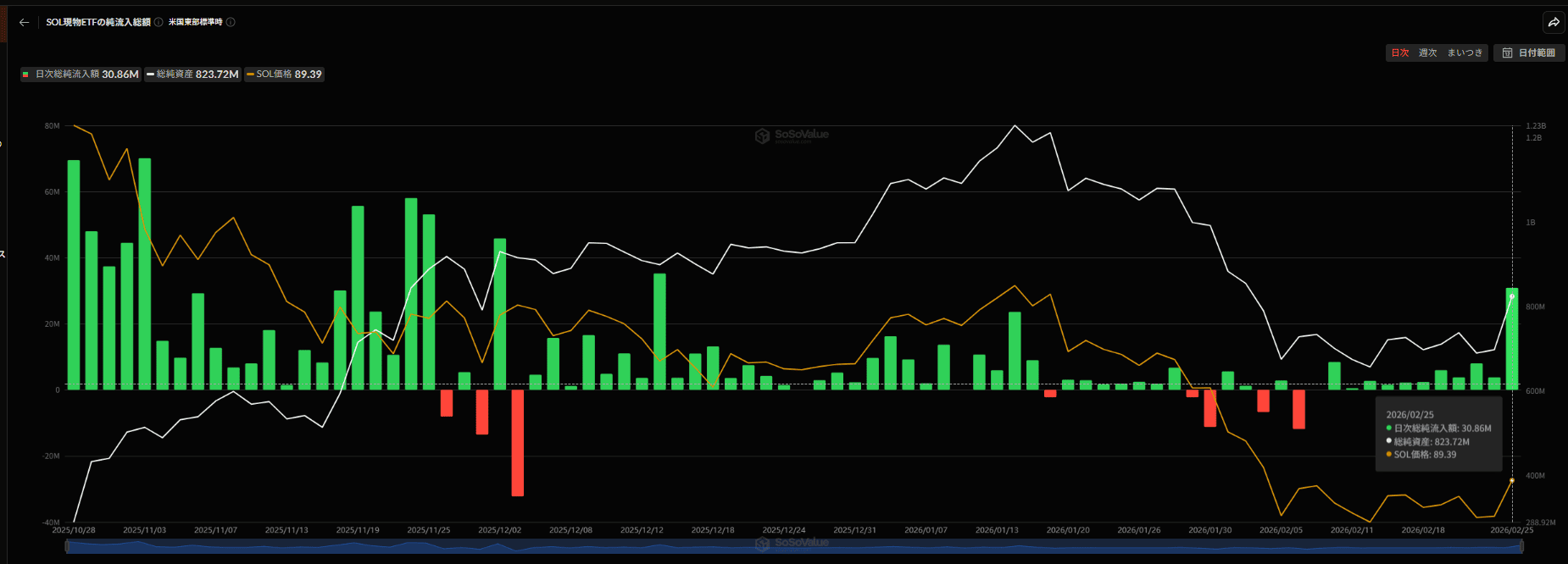Image resolution: width=1568 pixels, height=564 pixels.
Task: Toggle the 総純資産 series legend
Action: tap(192, 75)
